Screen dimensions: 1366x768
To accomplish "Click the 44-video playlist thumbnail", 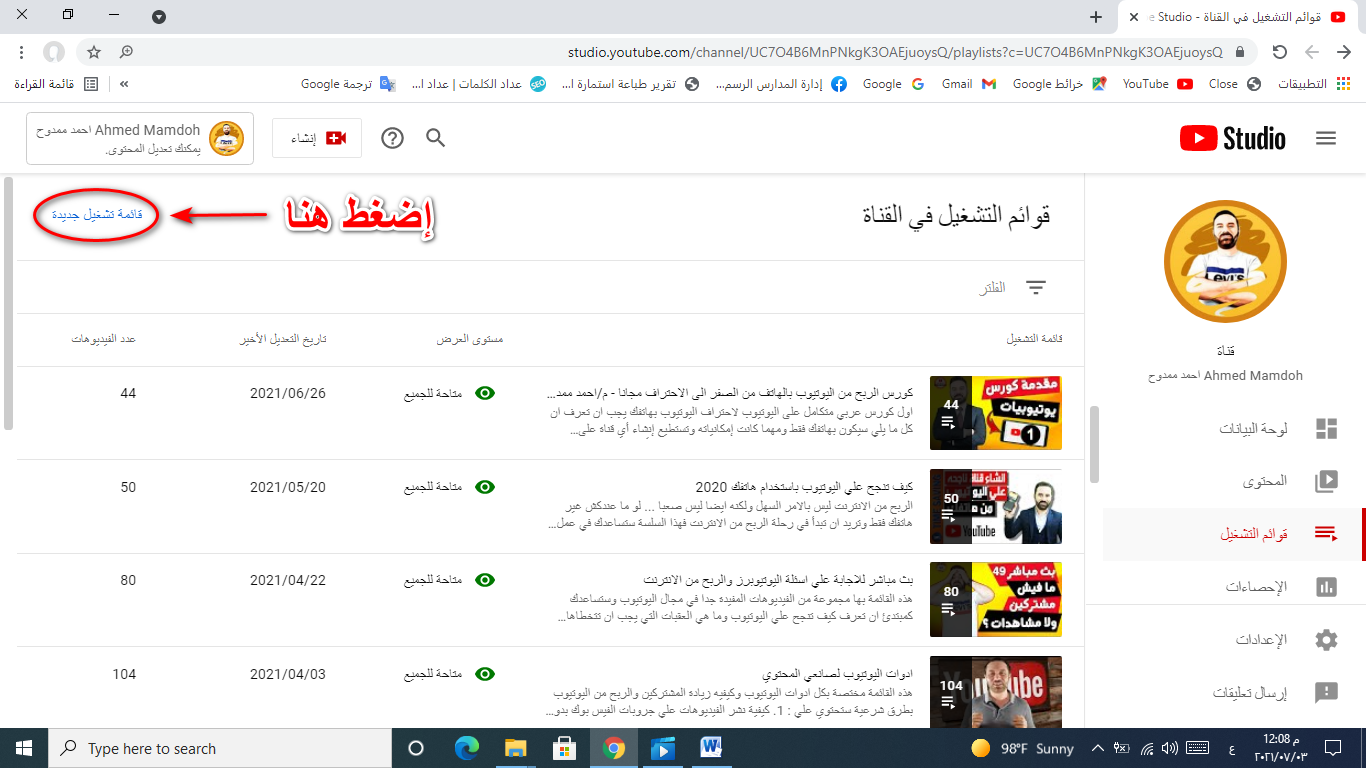I will [x=995, y=413].
